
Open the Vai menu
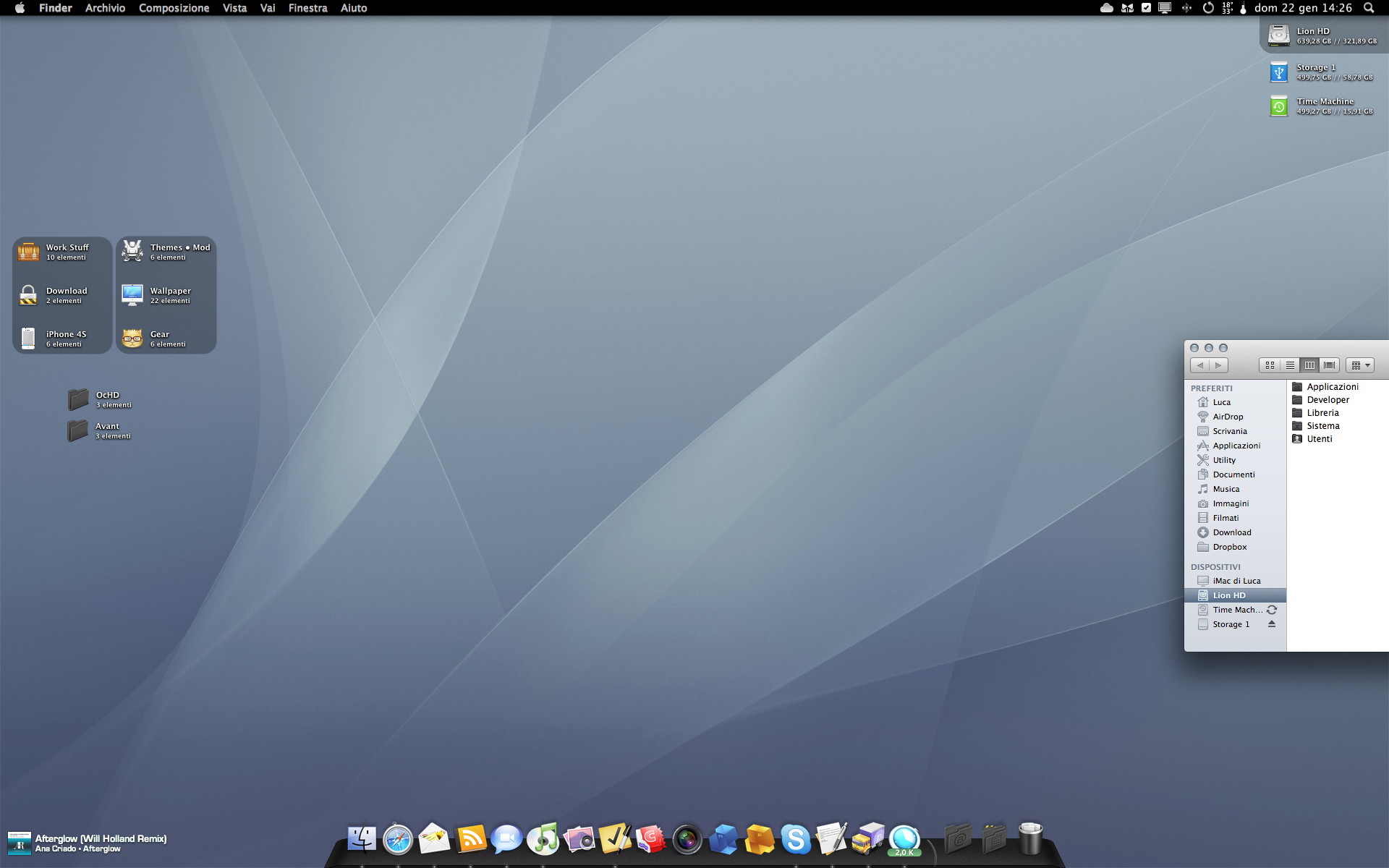(x=268, y=8)
